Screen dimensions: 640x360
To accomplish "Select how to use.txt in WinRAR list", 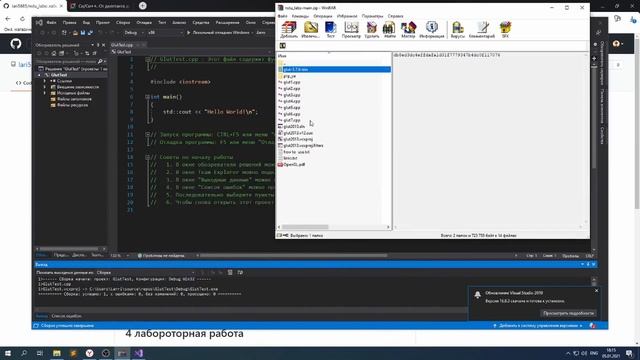I will pos(296,152).
